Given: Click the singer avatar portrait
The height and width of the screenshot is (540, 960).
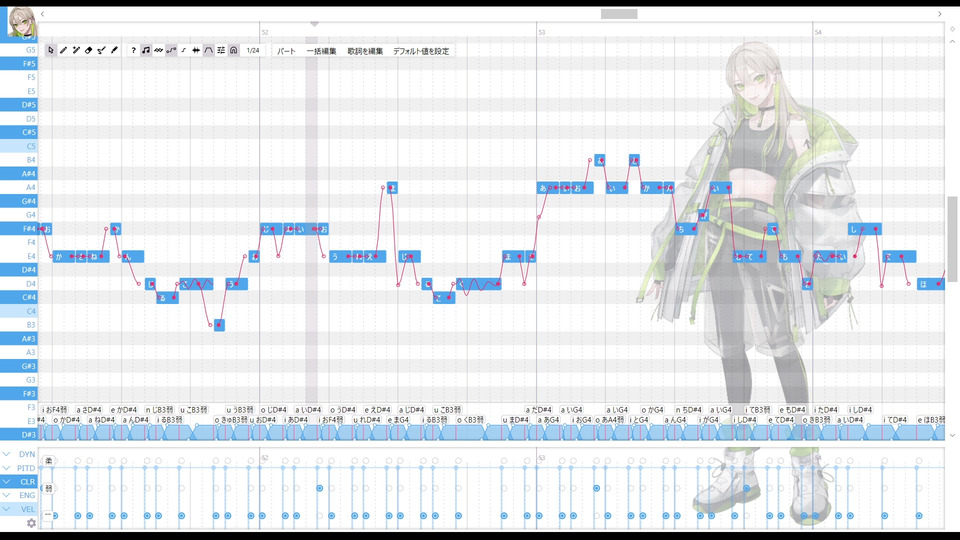Looking at the screenshot, I should [21, 22].
